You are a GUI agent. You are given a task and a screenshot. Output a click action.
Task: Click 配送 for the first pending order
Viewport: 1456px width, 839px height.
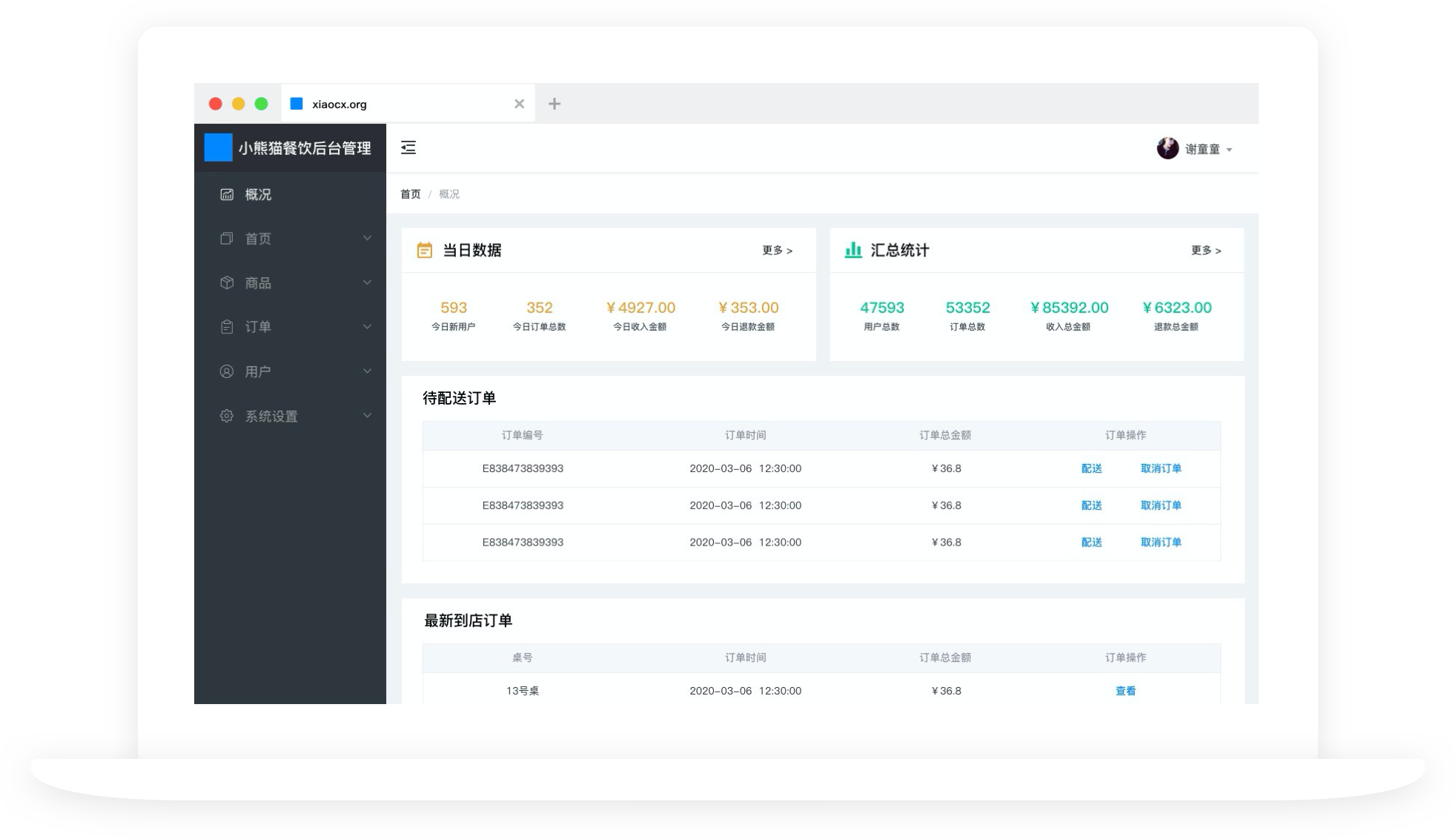tap(1091, 468)
